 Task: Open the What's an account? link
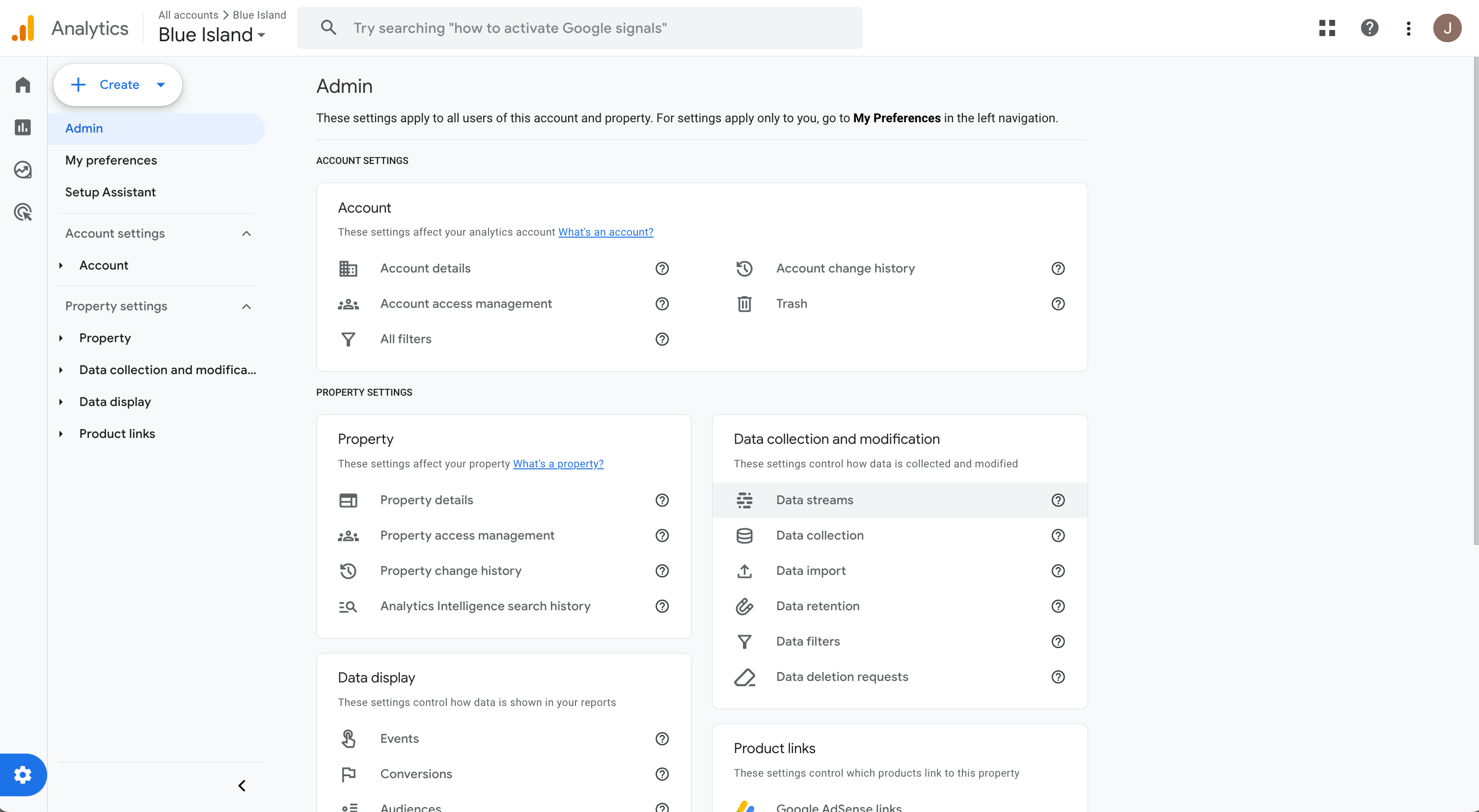click(x=606, y=232)
